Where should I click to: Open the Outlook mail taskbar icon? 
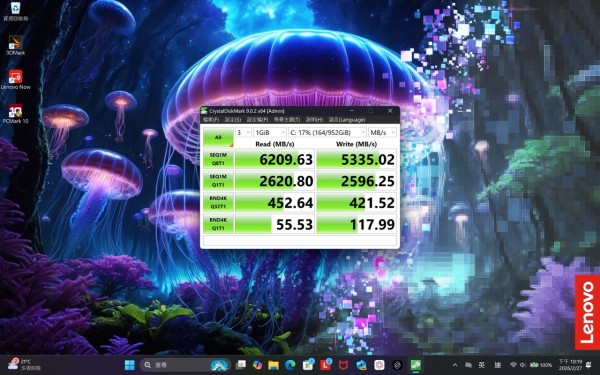(x=361, y=365)
